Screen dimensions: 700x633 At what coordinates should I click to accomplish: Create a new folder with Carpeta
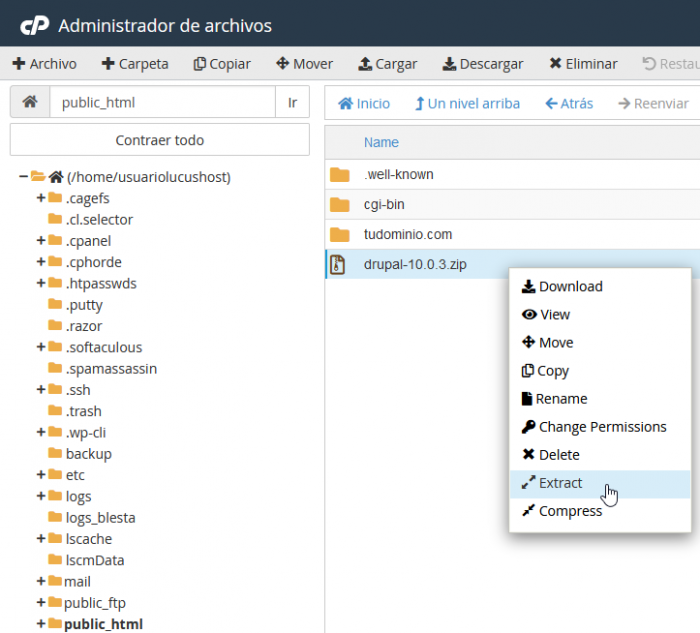pyautogui.click(x=135, y=64)
